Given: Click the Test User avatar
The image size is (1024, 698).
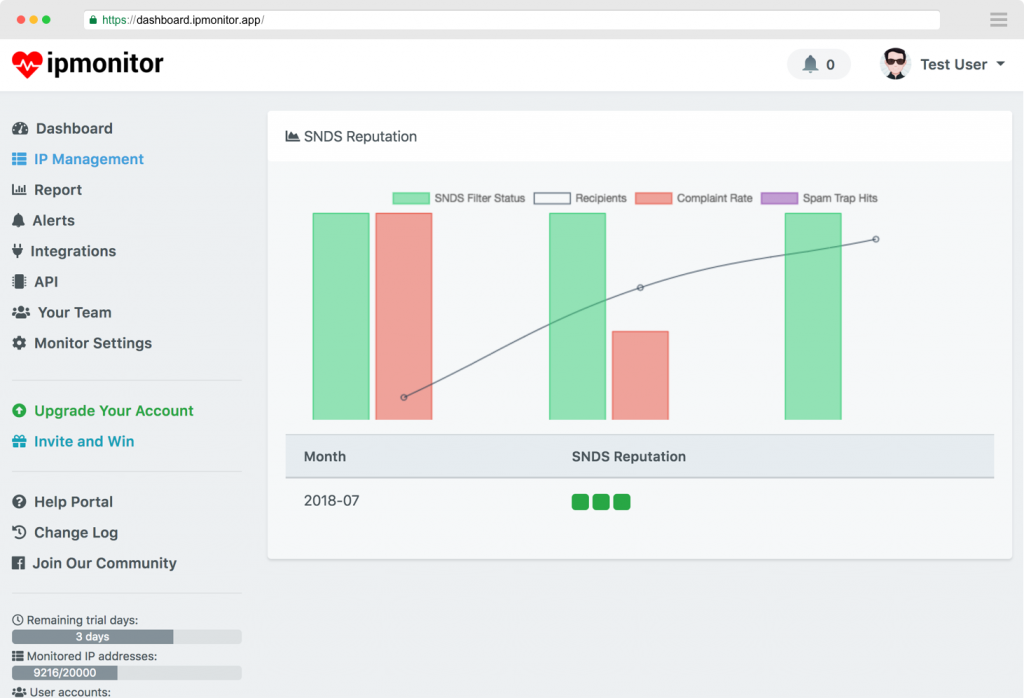Looking at the screenshot, I should 895,64.
